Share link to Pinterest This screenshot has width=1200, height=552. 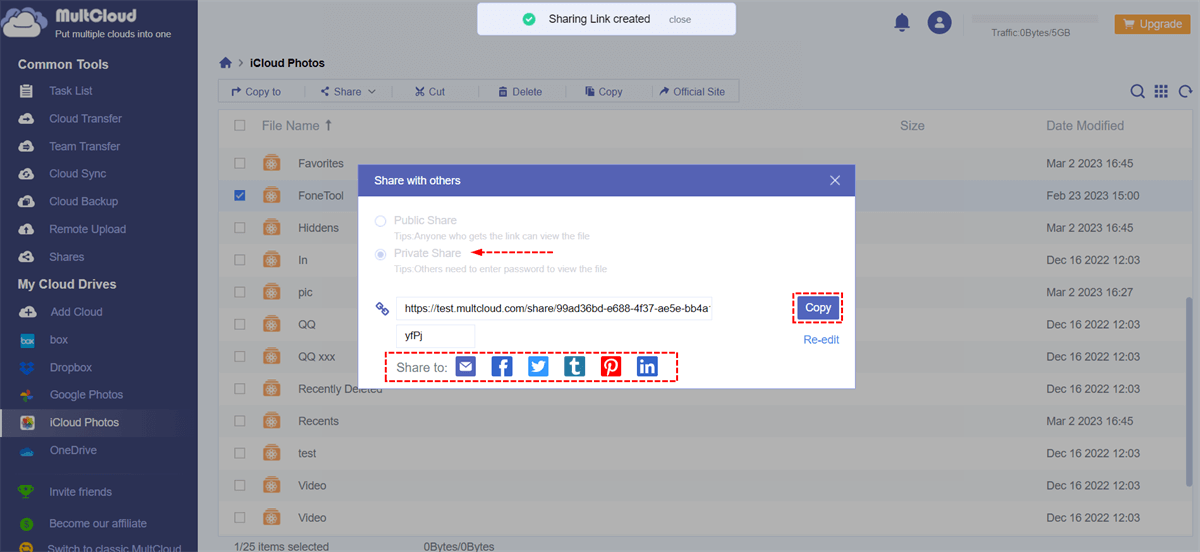coord(611,367)
